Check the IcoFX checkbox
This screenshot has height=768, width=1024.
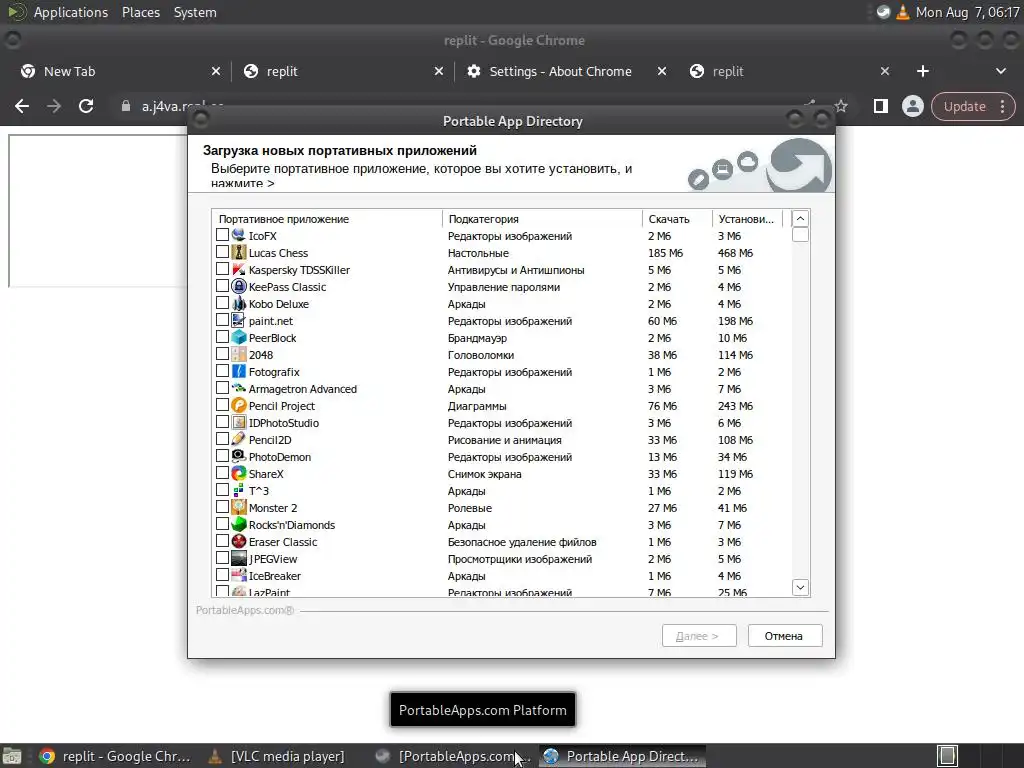(x=222, y=234)
